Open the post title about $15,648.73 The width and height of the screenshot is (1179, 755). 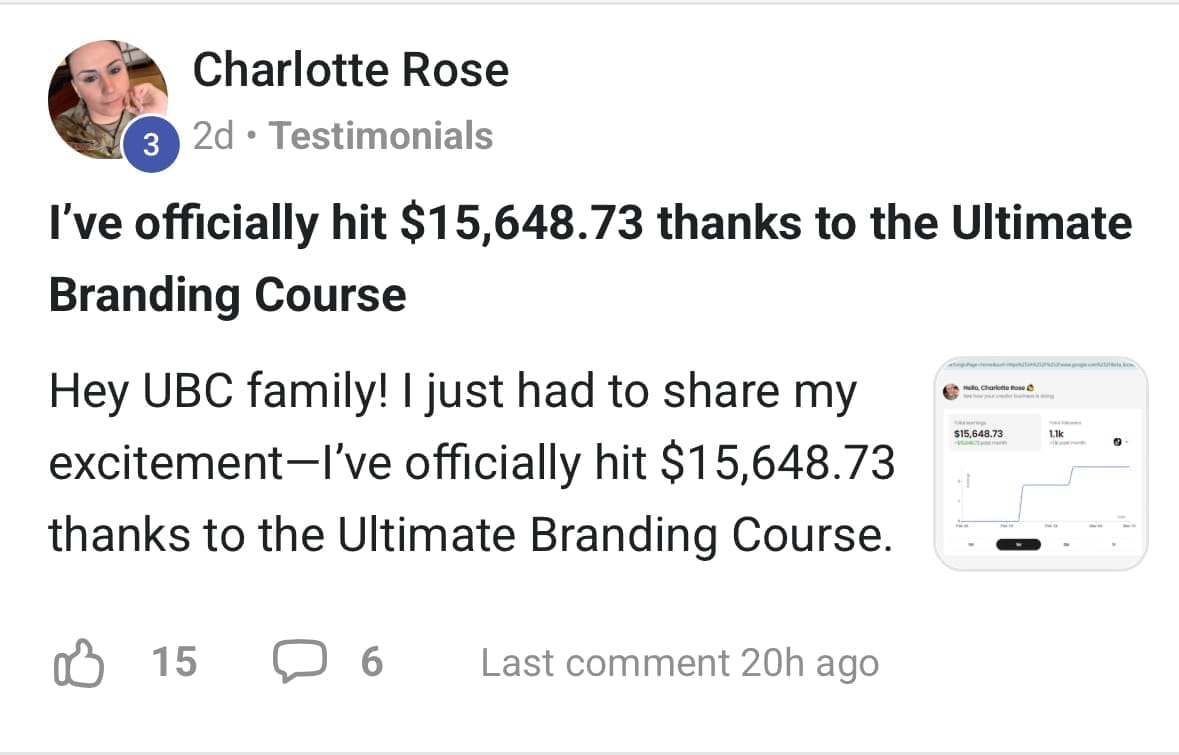click(590, 258)
